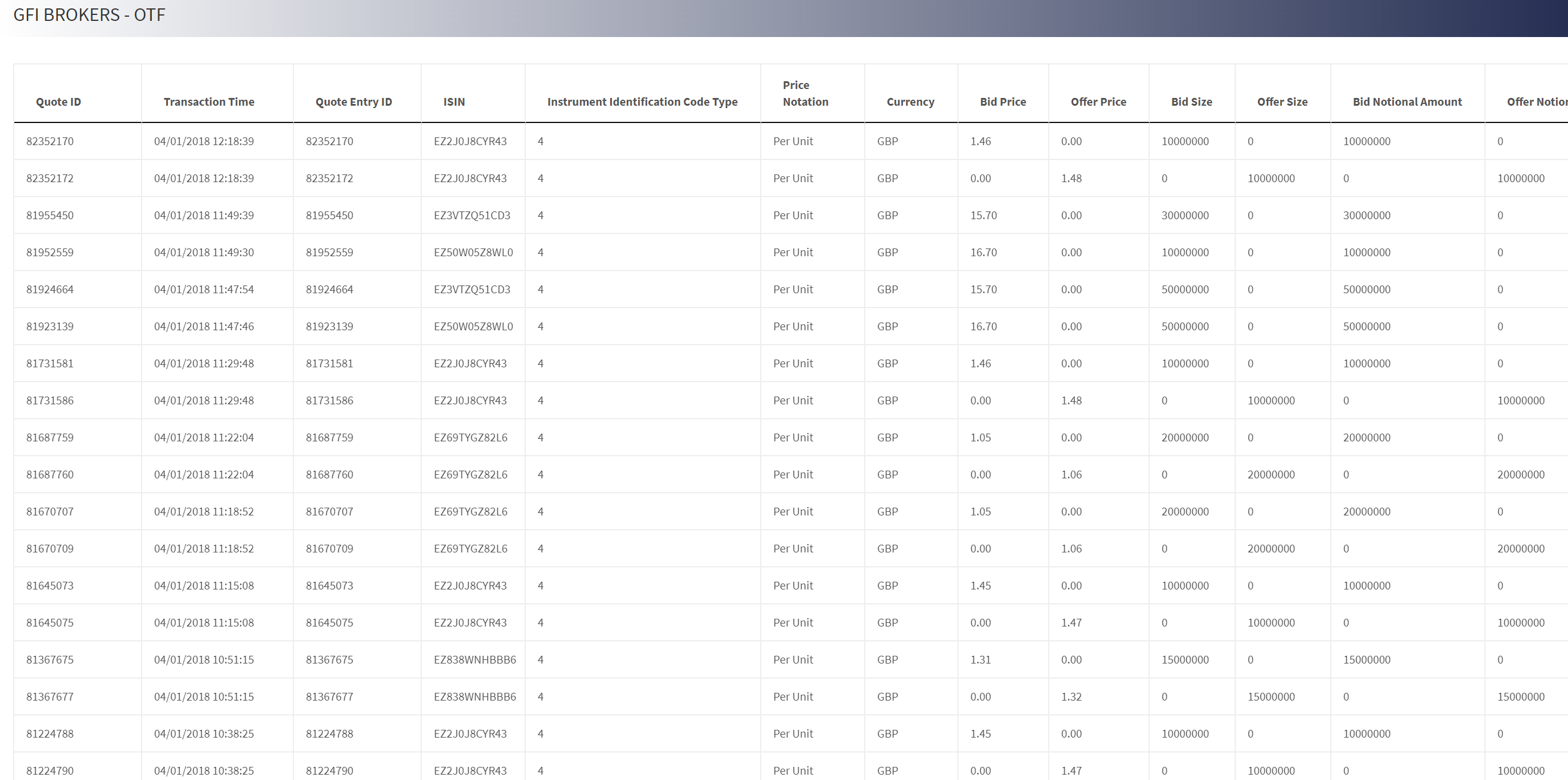Click Per Unit in row 81731581
Viewport: 1568px width, 780px height.
(x=793, y=364)
